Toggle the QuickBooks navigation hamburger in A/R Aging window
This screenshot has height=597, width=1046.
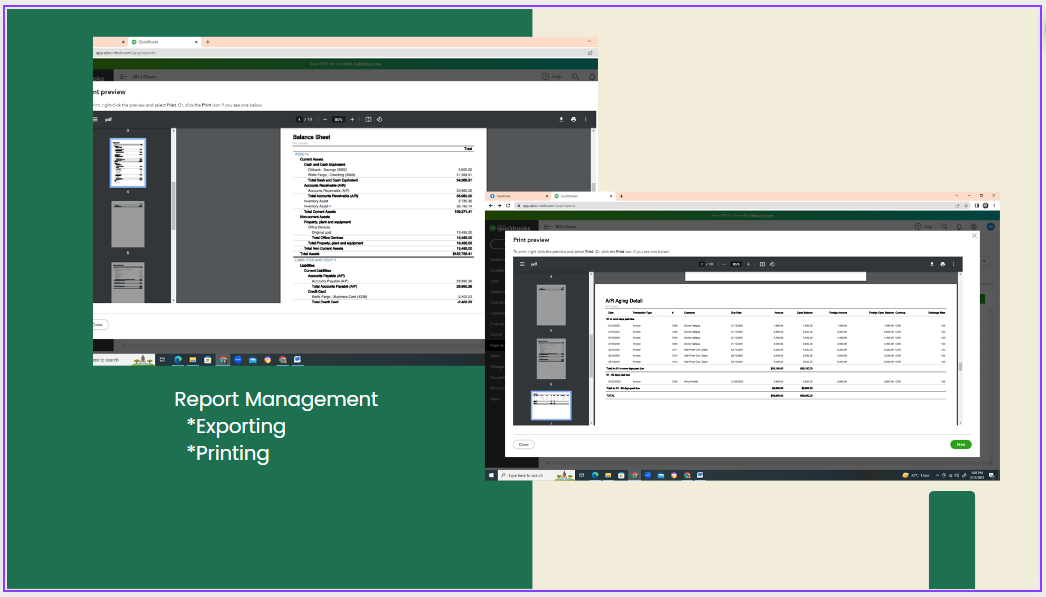point(549,227)
